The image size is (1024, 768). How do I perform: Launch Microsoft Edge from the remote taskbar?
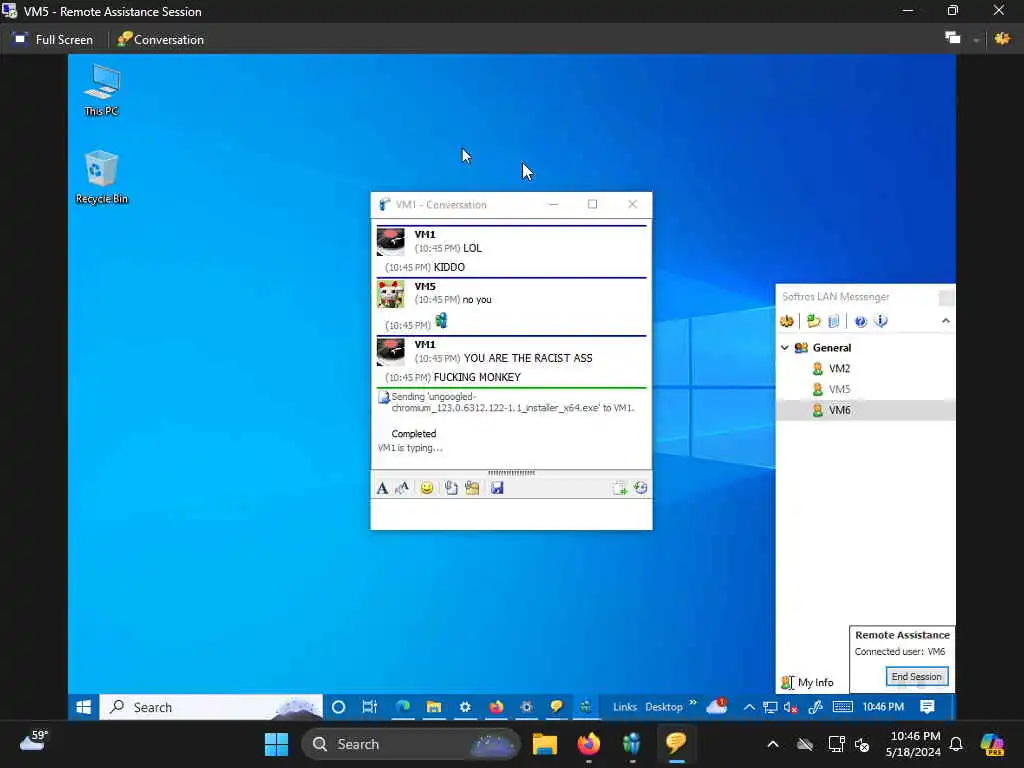[402, 707]
